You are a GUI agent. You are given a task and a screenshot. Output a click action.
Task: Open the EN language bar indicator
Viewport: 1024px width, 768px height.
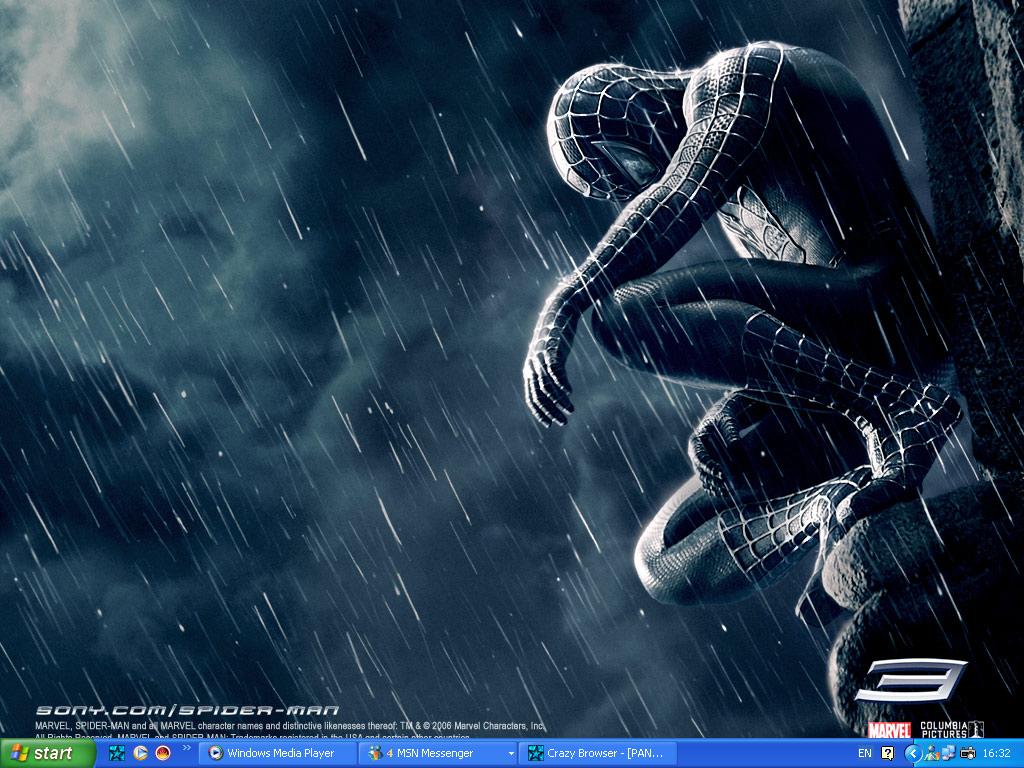[x=865, y=753]
